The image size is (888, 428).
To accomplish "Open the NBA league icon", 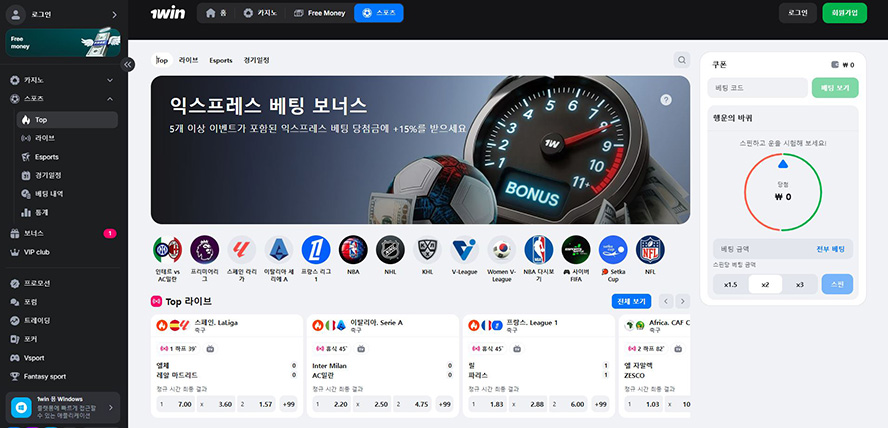I will pyautogui.click(x=353, y=250).
